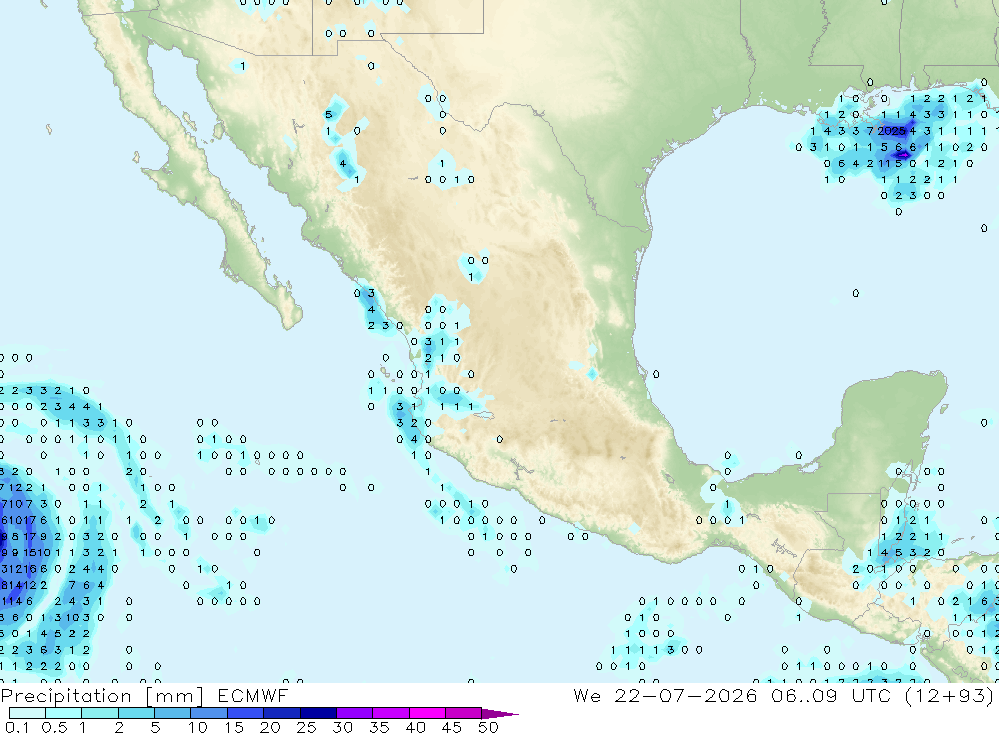1000x733 pixels.
Task: Pick the 10–15 mm legend color box
Action: click(209, 713)
